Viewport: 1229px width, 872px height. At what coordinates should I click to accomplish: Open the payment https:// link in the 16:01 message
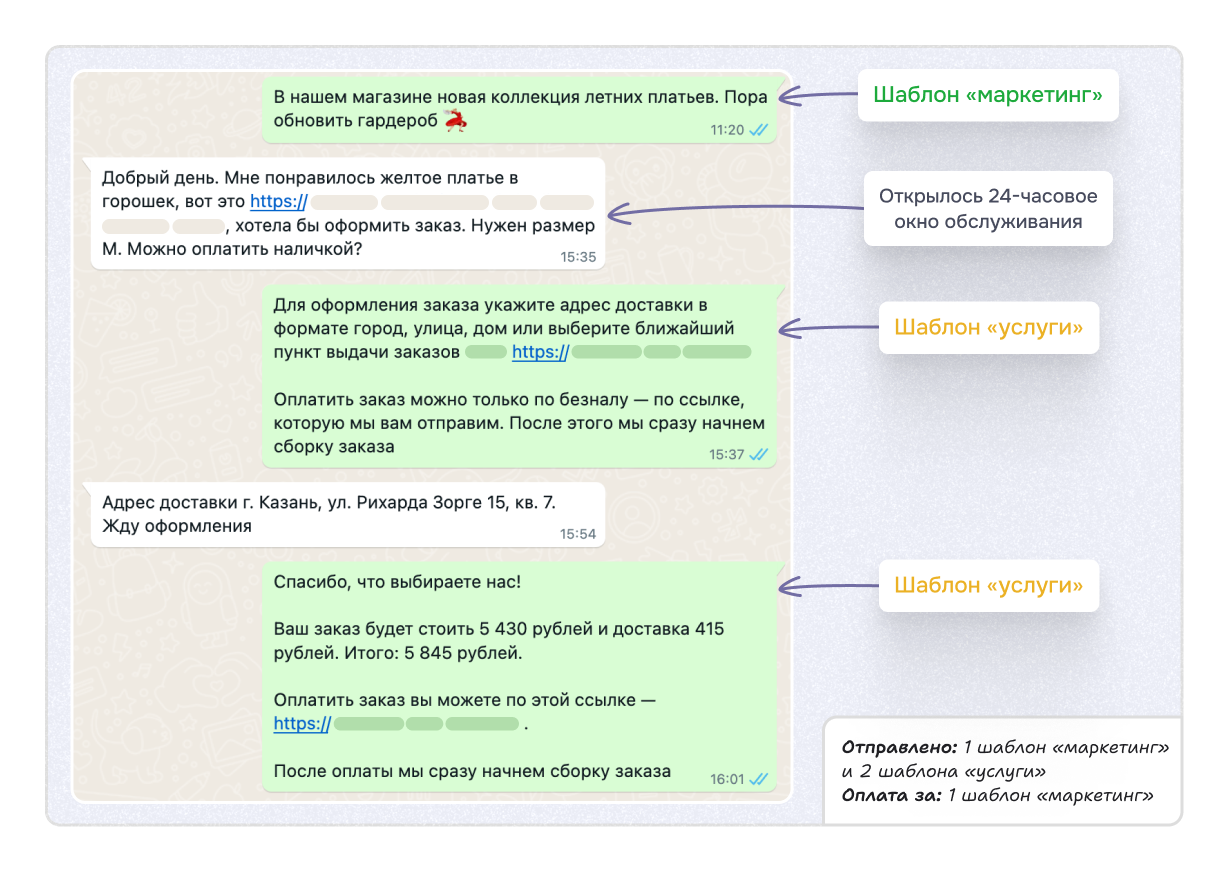pyautogui.click(x=299, y=723)
